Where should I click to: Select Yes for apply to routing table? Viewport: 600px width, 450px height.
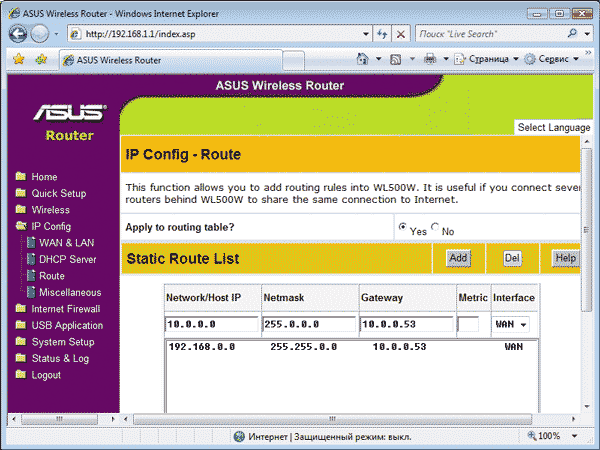[x=402, y=227]
